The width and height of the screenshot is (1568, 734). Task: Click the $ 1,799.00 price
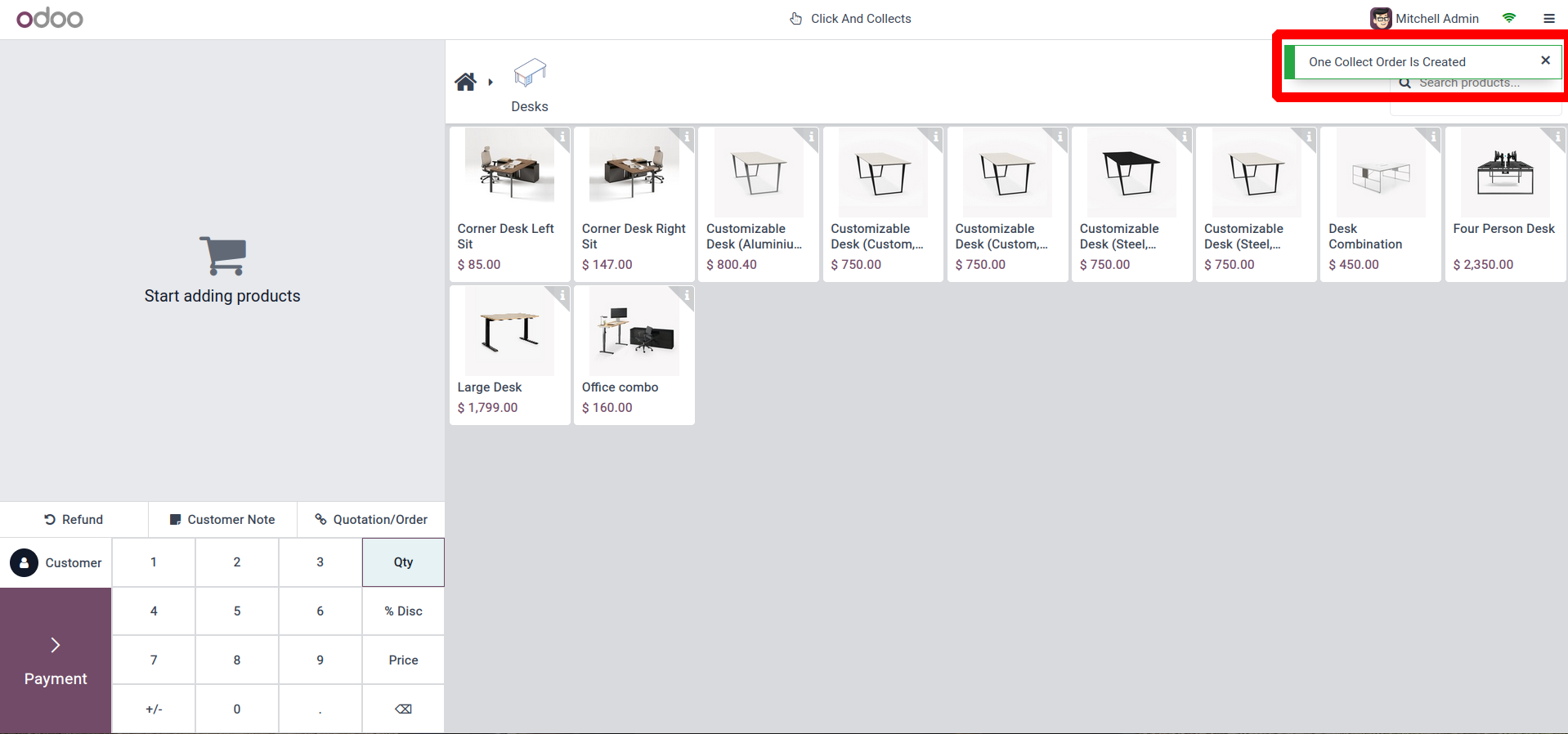tap(487, 408)
